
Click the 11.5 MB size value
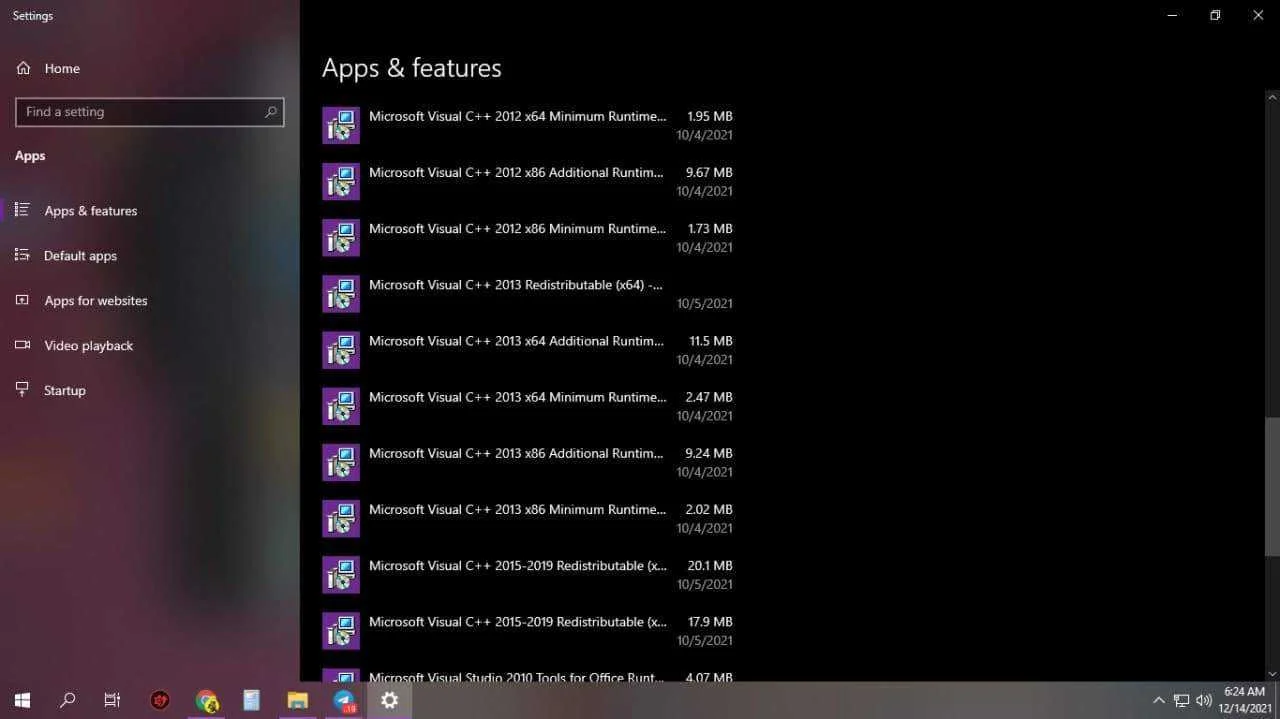point(711,341)
